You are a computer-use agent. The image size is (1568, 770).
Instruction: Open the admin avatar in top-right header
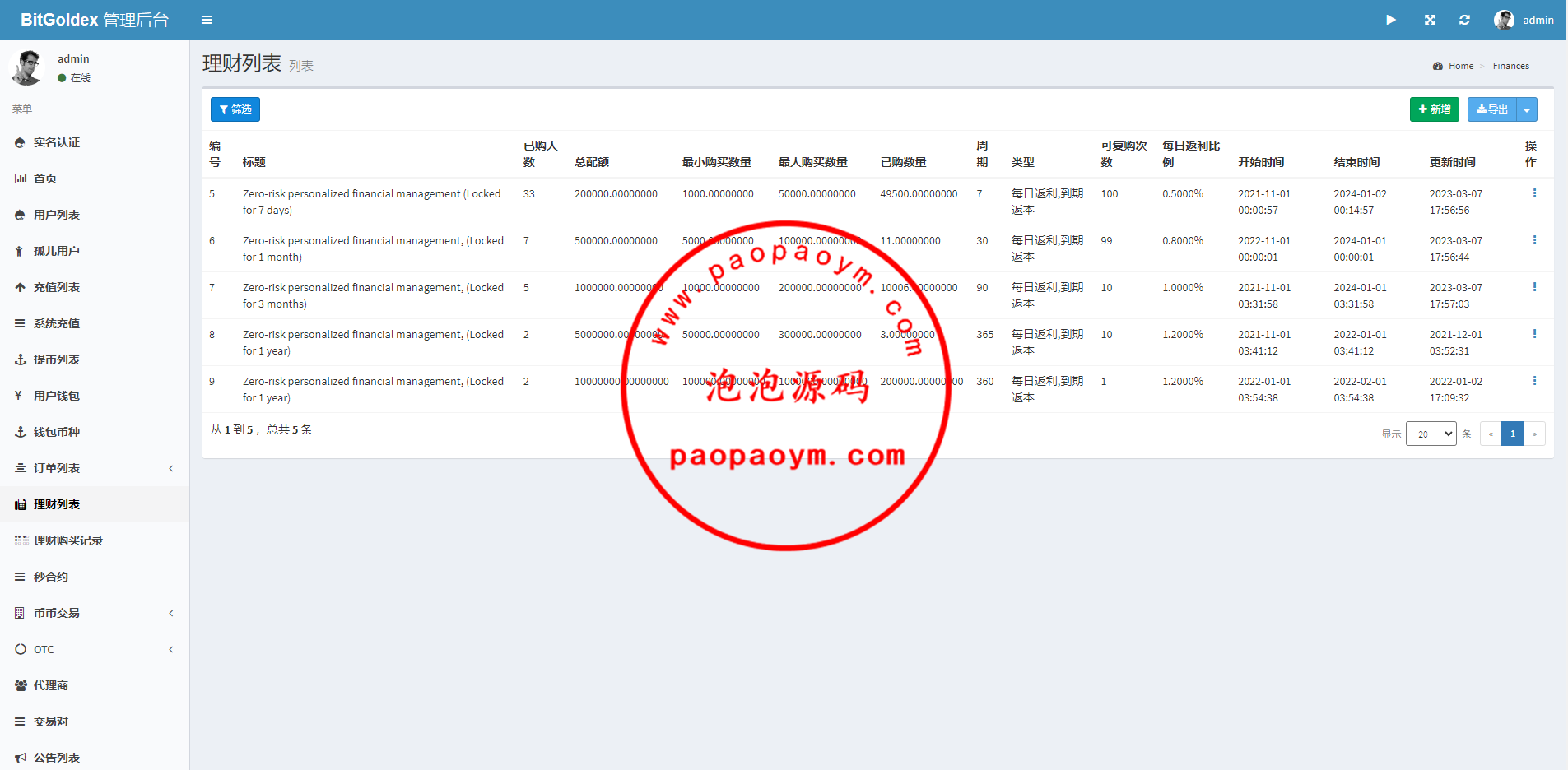1504,20
